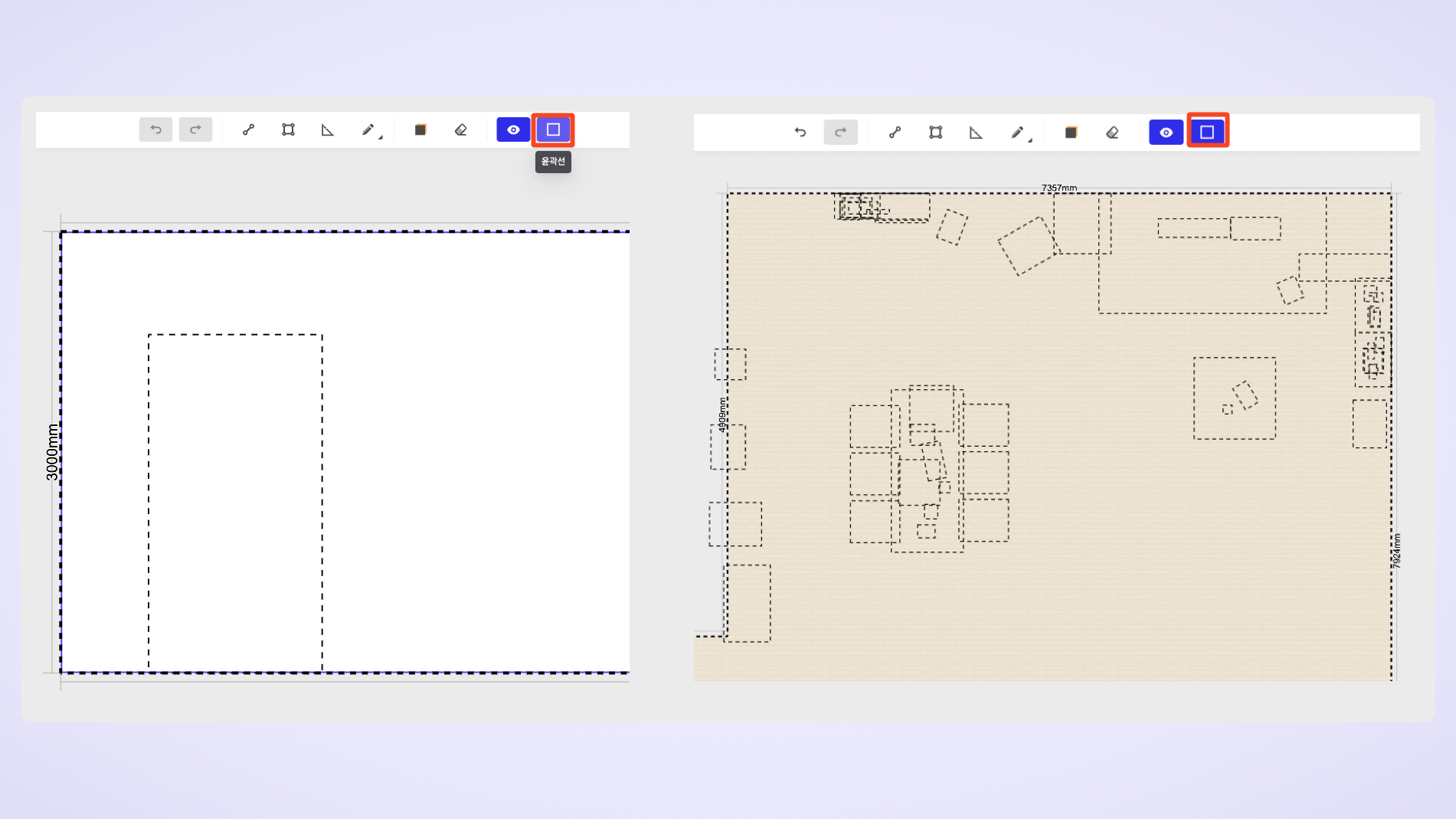Open the fill color swatch in left toolbar
This screenshot has height=819, width=1456.
point(420,130)
